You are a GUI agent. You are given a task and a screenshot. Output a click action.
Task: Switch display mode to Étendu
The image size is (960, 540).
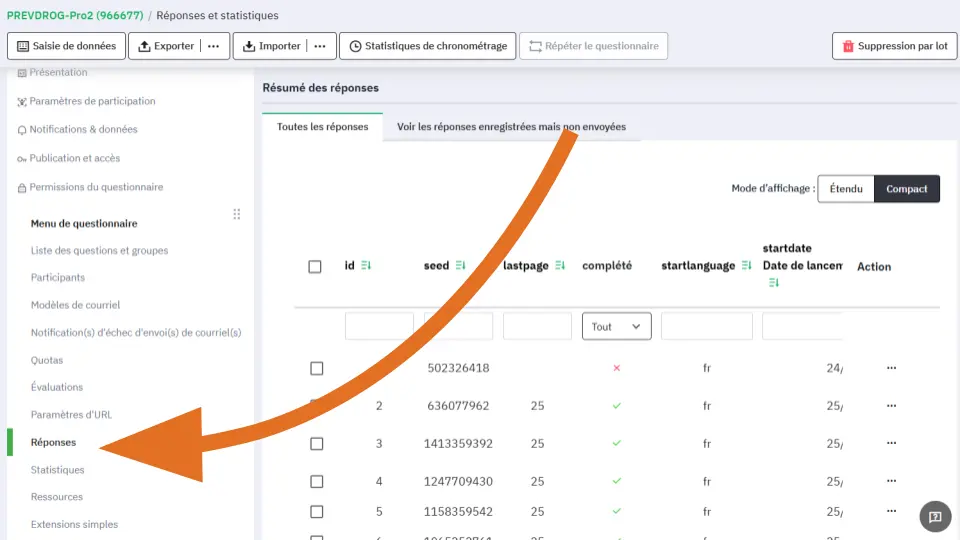(845, 189)
